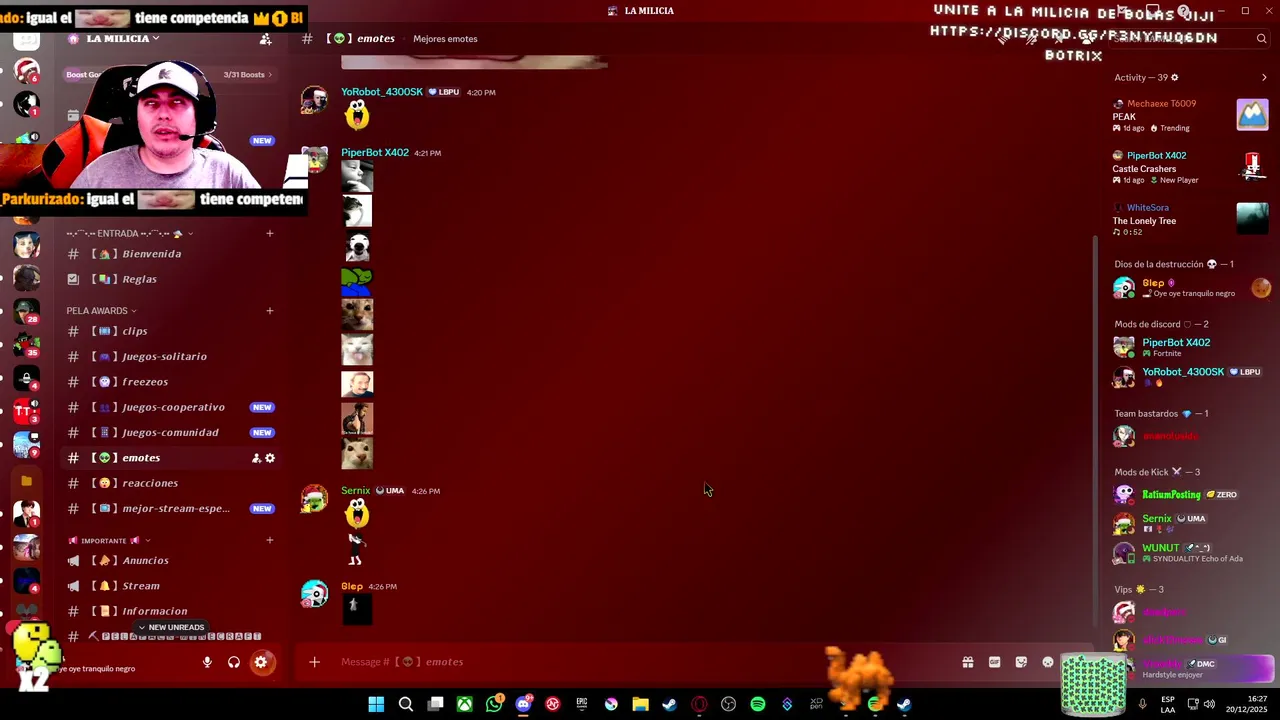Open the freezeos channel

[x=170, y=382]
